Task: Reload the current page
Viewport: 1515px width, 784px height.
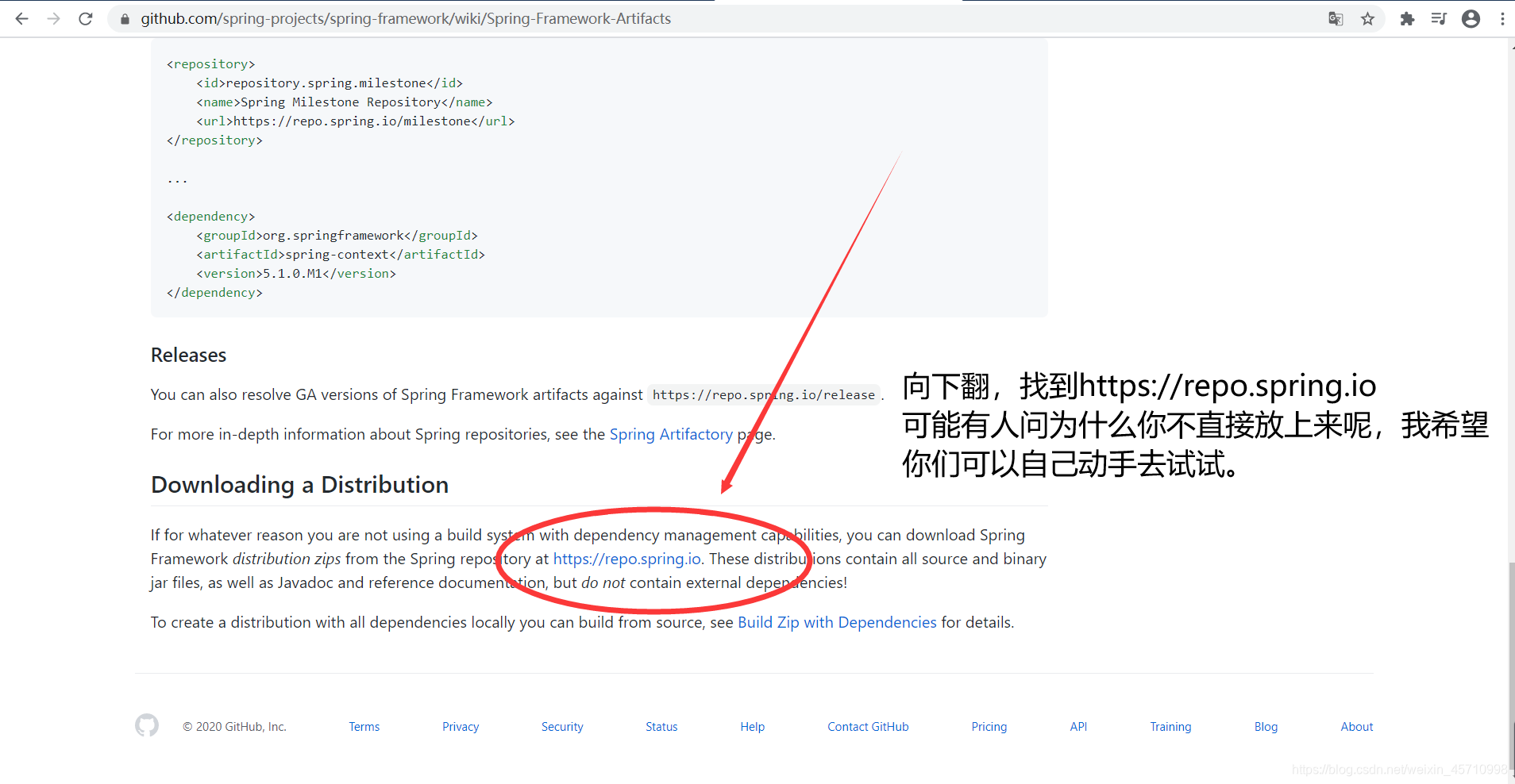Action: pos(86,18)
